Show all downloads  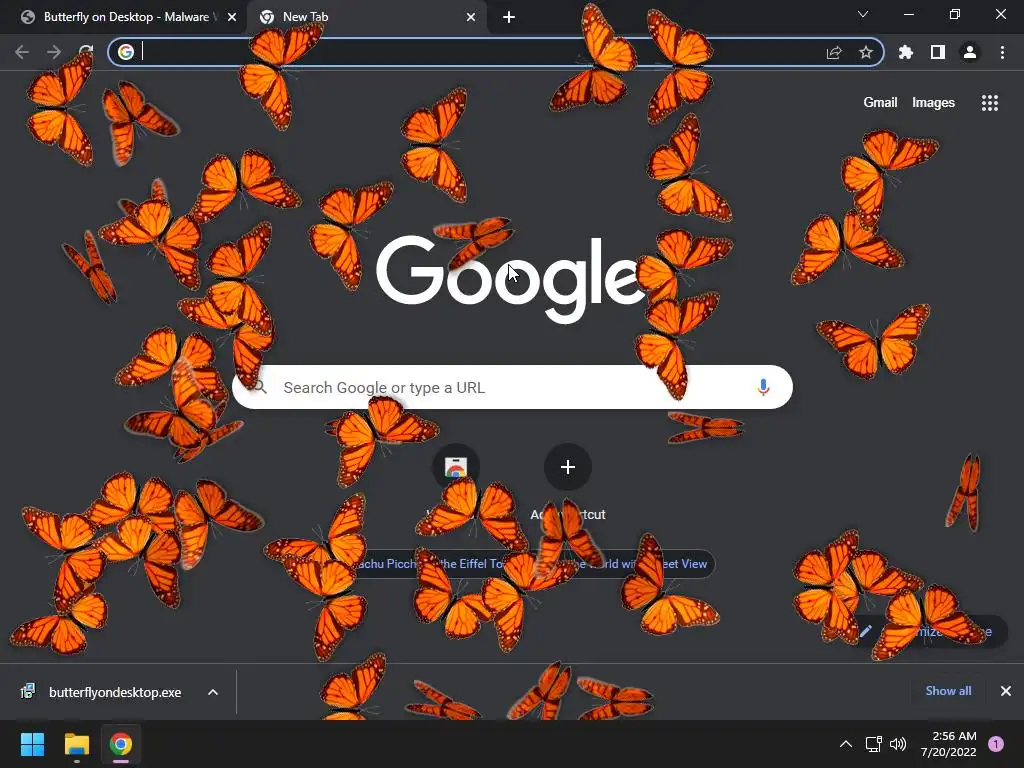point(948,691)
